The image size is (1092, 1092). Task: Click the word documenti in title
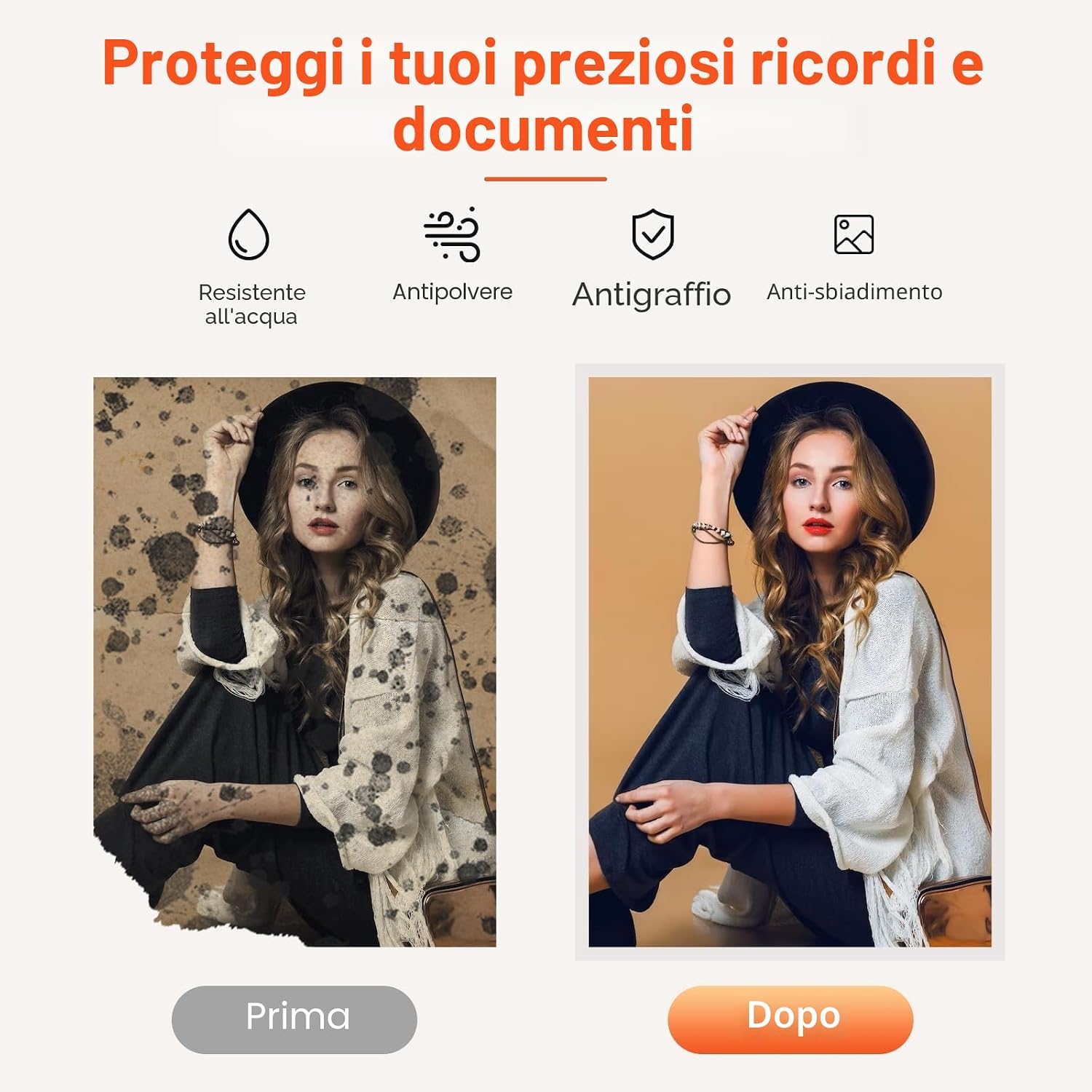pos(543,128)
